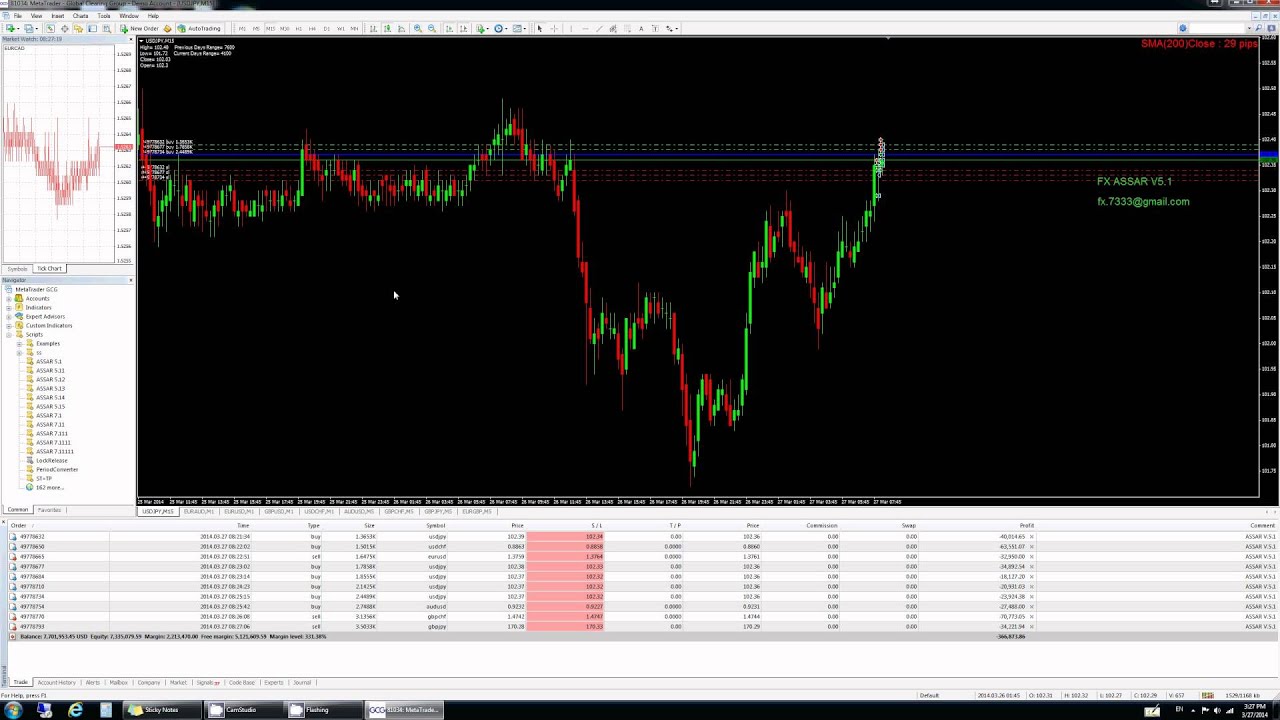1280x720 pixels.
Task: Select the vertical line drawing tool
Action: [571, 28]
